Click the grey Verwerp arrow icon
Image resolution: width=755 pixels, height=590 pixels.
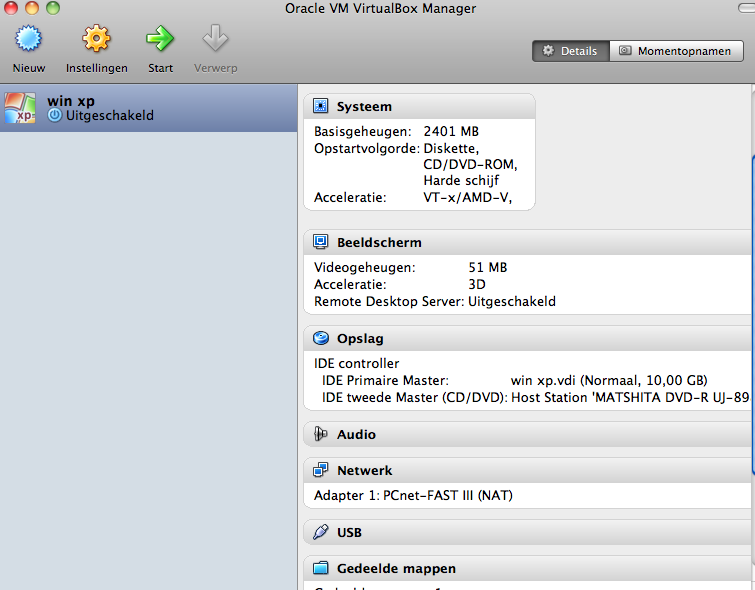pyautogui.click(x=215, y=38)
